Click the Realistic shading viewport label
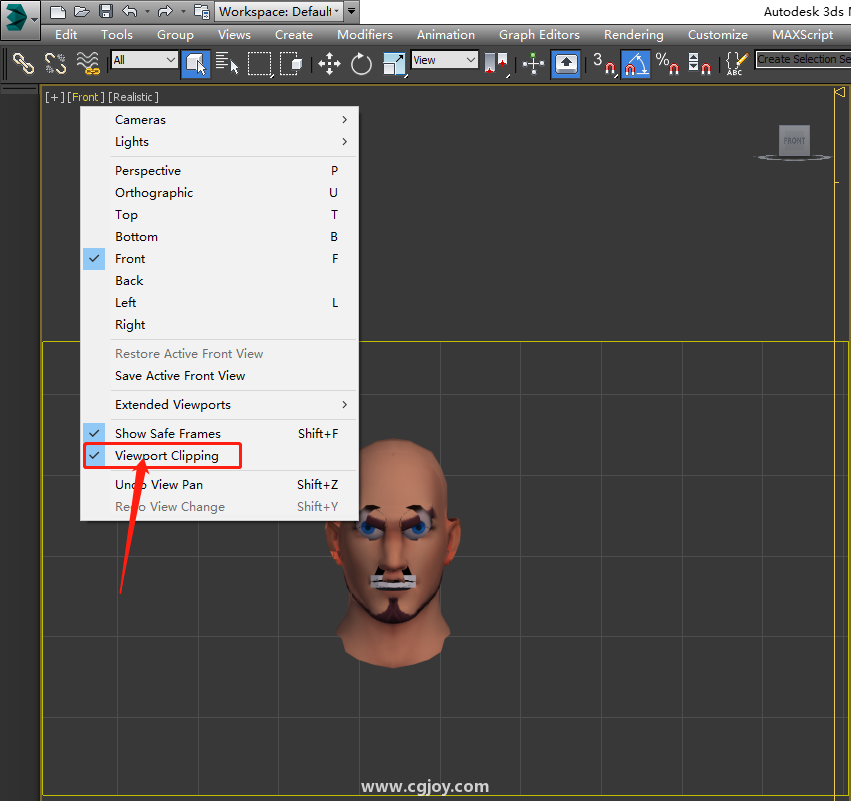Image resolution: width=851 pixels, height=801 pixels. 134,97
